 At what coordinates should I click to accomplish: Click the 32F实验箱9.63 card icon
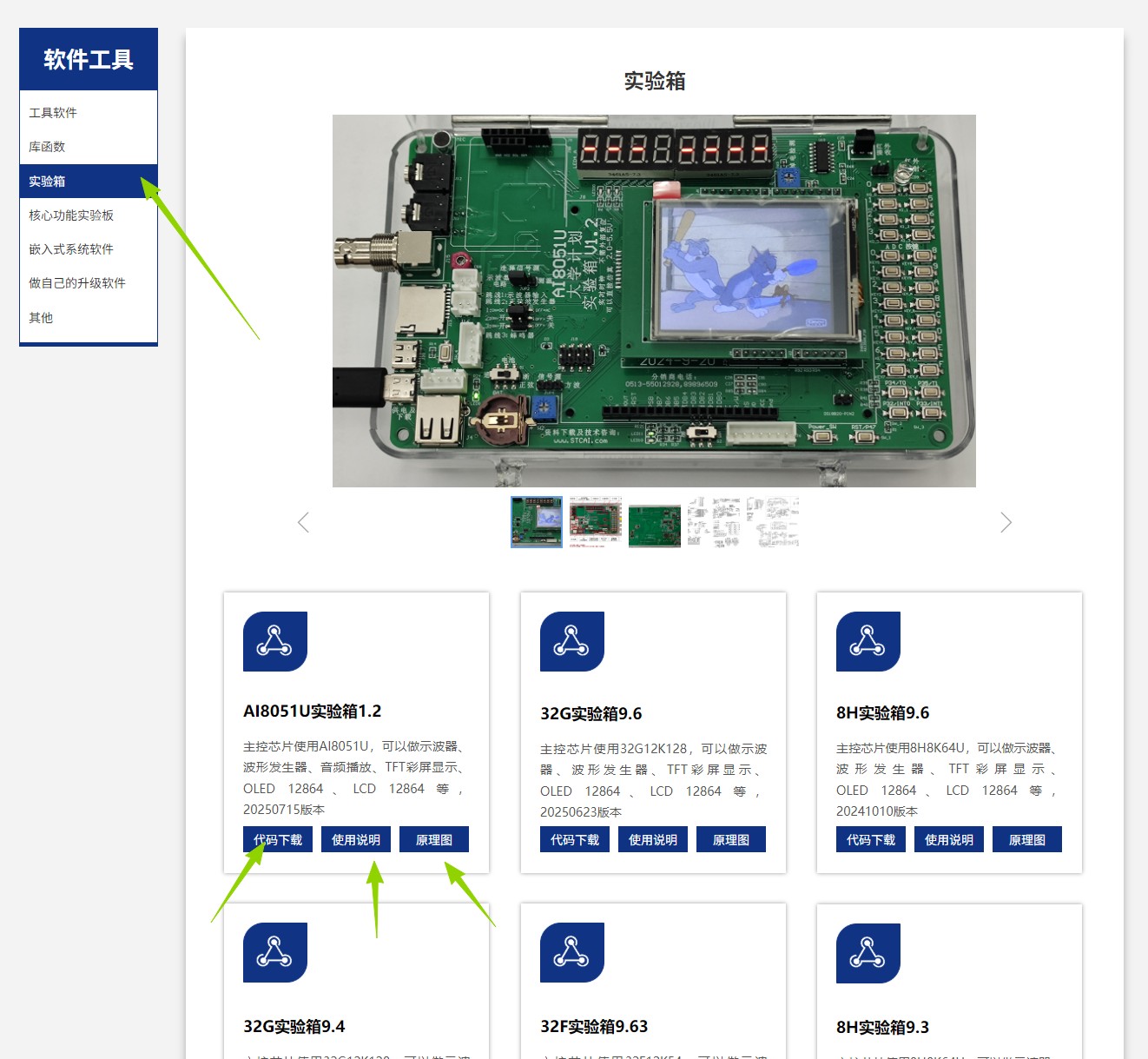click(571, 953)
